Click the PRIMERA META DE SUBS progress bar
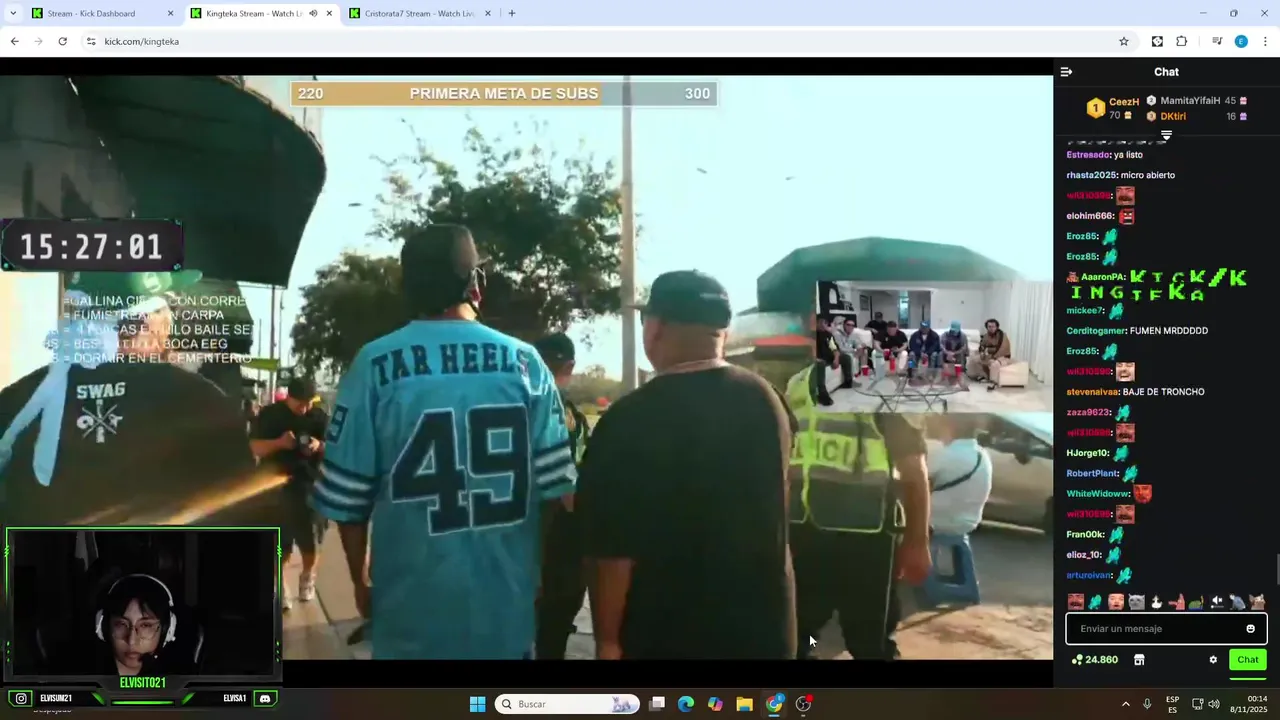The width and height of the screenshot is (1280, 720). 504,93
